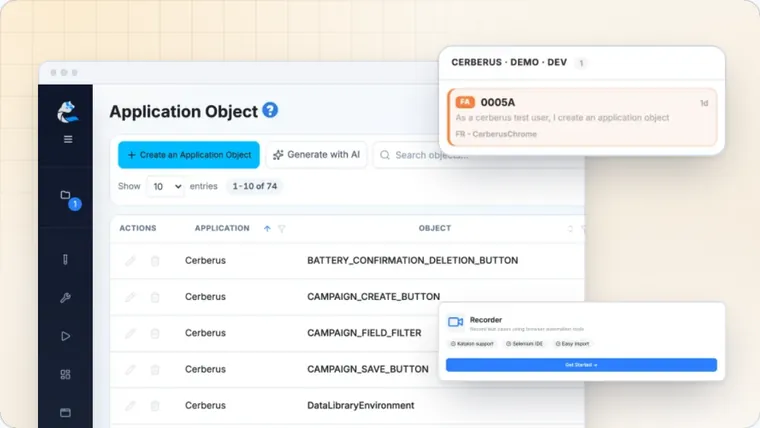Click Generate with AI button
This screenshot has height=428, width=760.
tap(317, 155)
